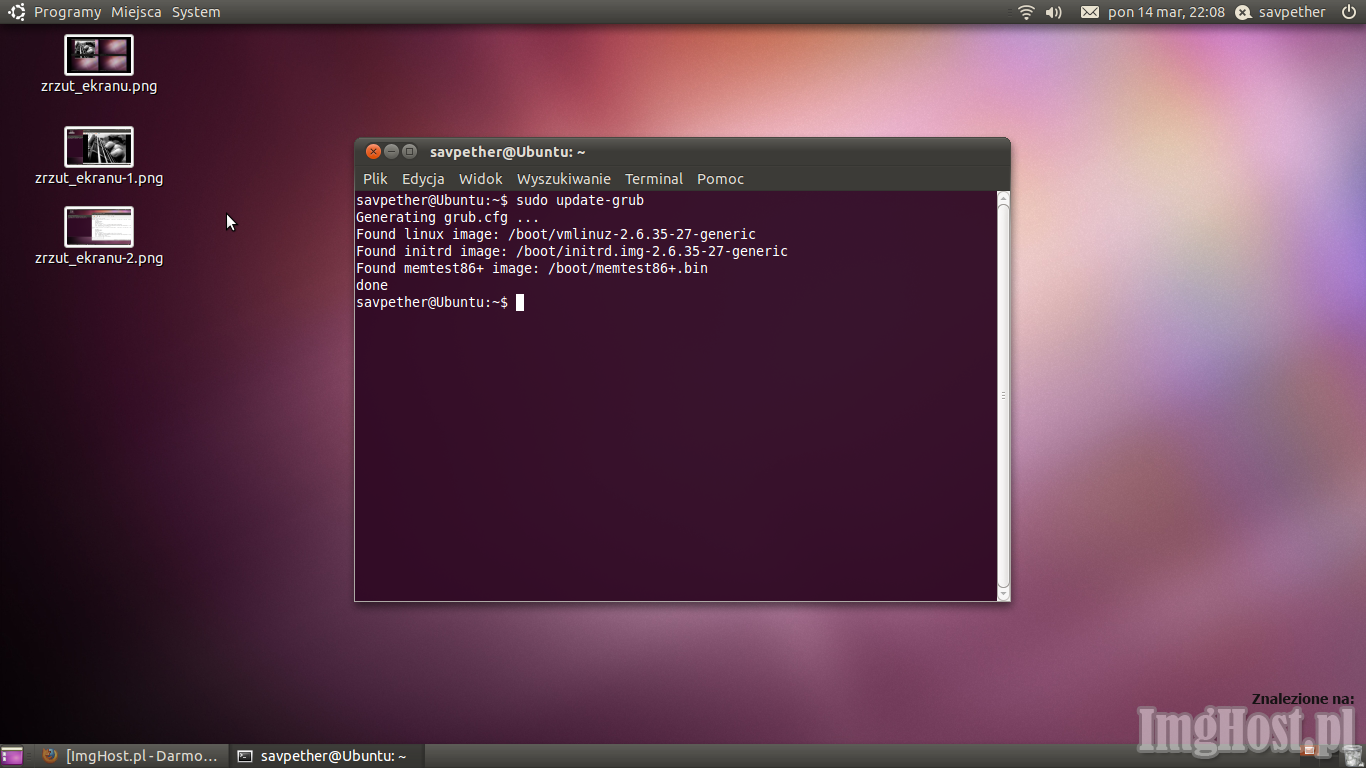Switch to the ImgHost.pl Firefox taskbar button
The width and height of the screenshot is (1366, 768).
(129, 756)
